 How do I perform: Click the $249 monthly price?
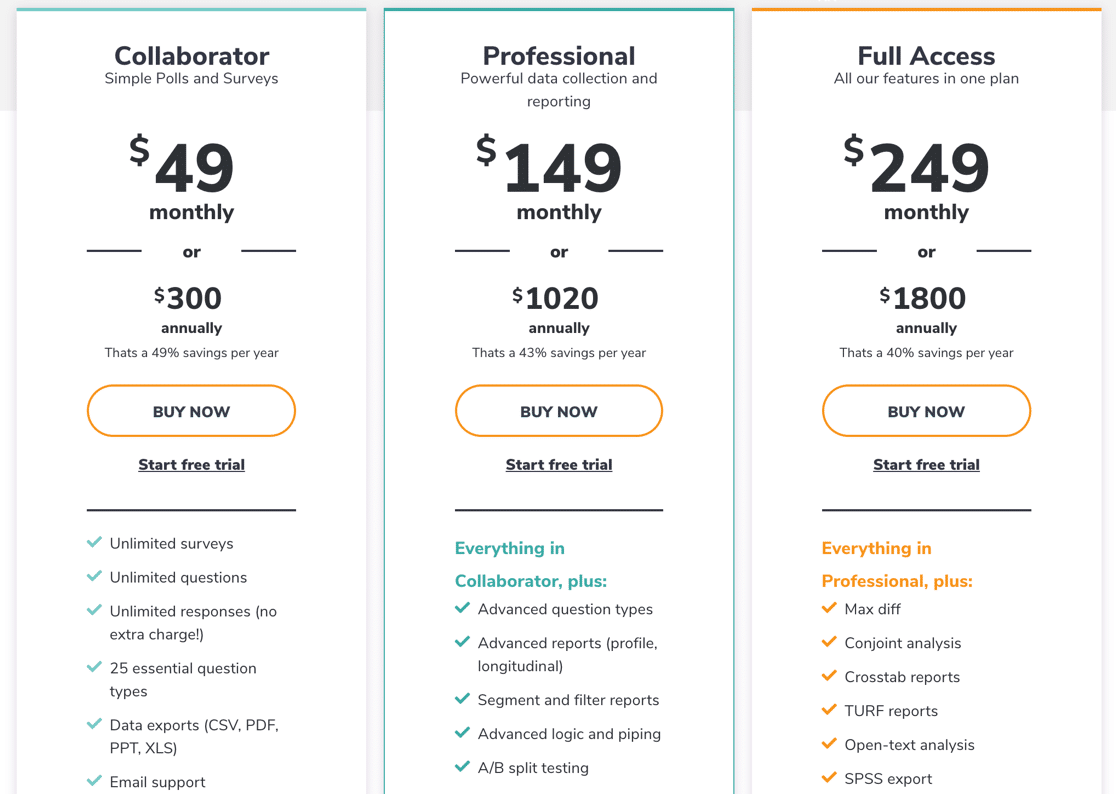[916, 166]
